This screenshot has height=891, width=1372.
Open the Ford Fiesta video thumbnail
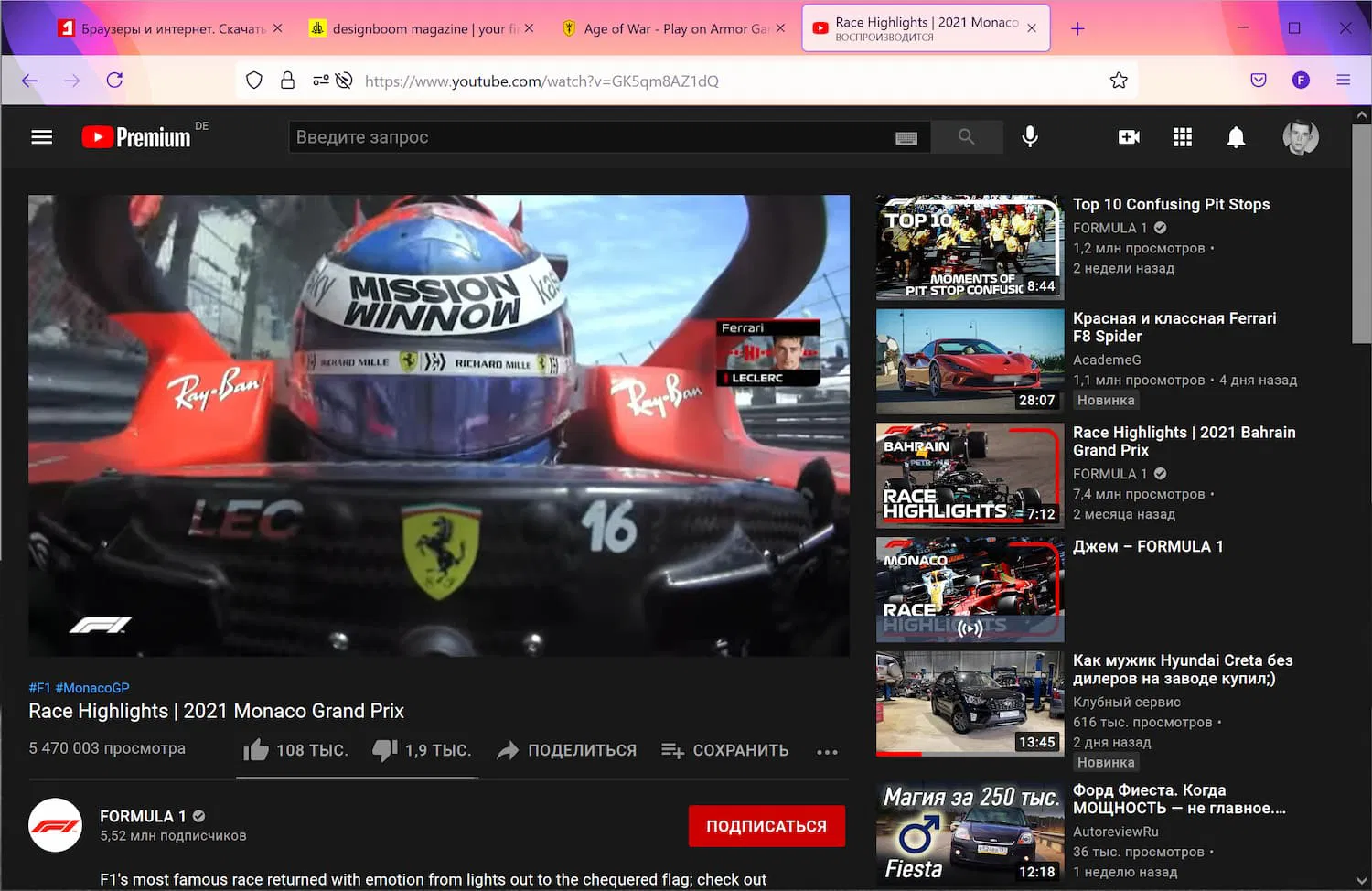click(970, 833)
